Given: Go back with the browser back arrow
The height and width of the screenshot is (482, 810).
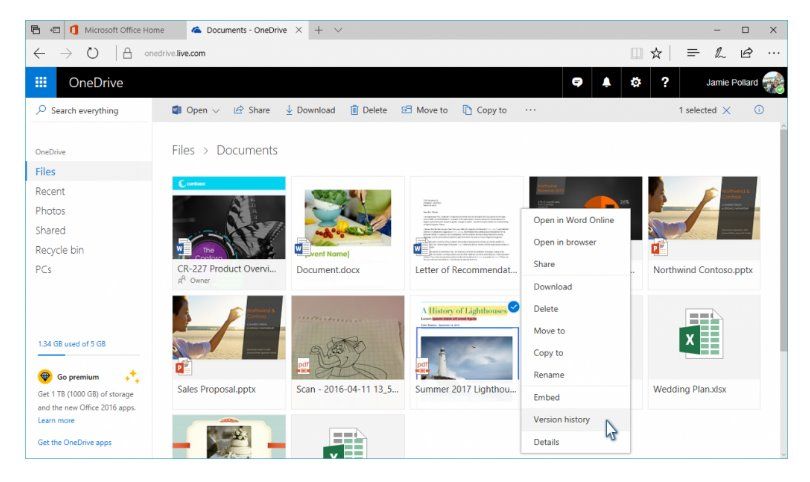Looking at the screenshot, I should pos(39,53).
